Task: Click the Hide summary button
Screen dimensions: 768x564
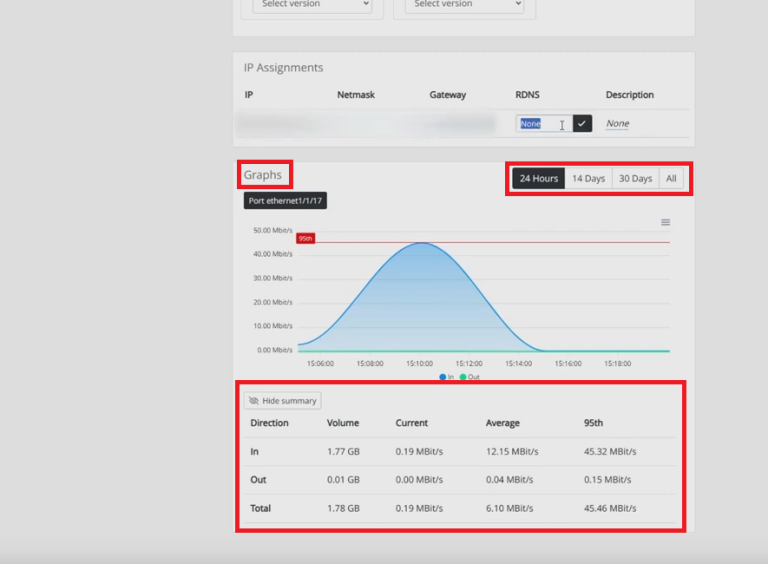Action: tap(283, 401)
